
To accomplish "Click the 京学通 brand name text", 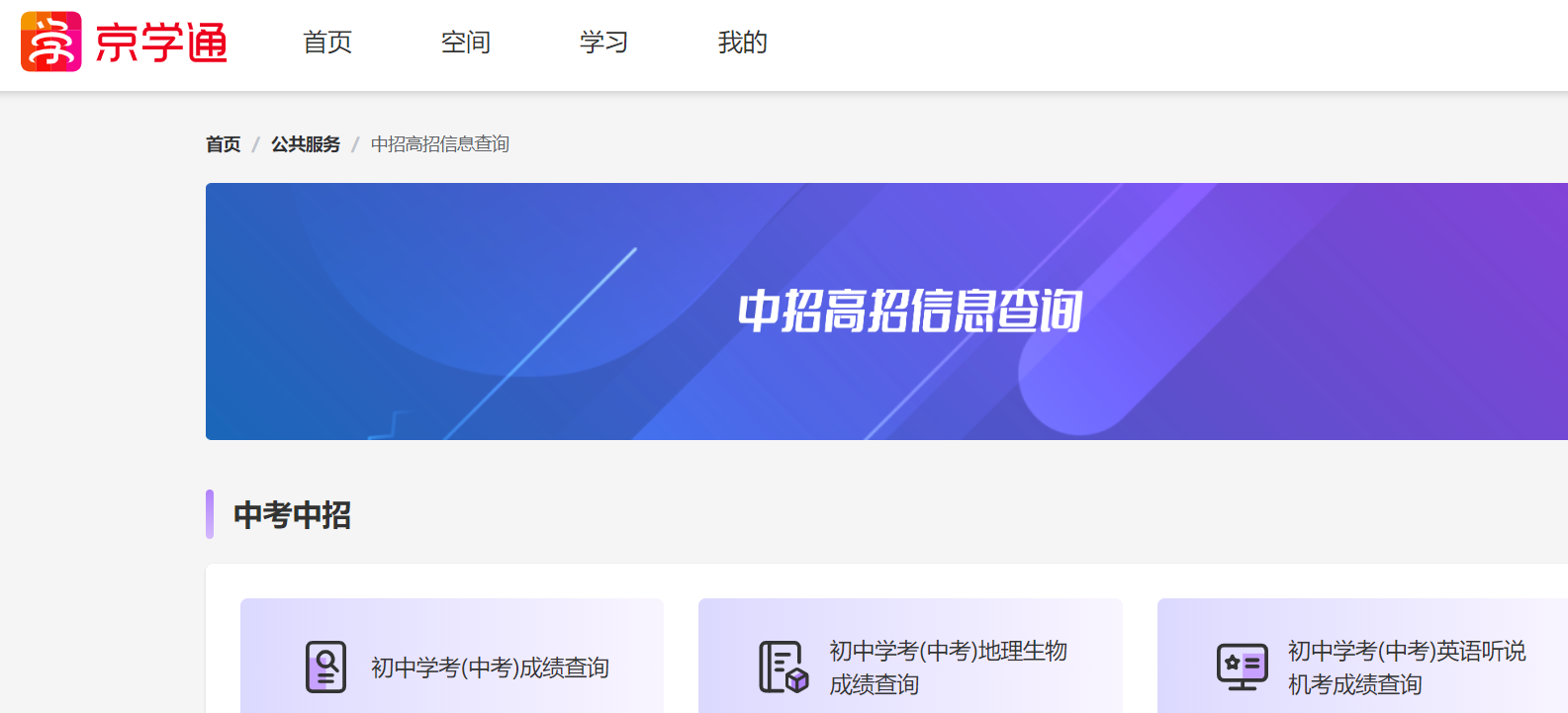I will click(161, 43).
